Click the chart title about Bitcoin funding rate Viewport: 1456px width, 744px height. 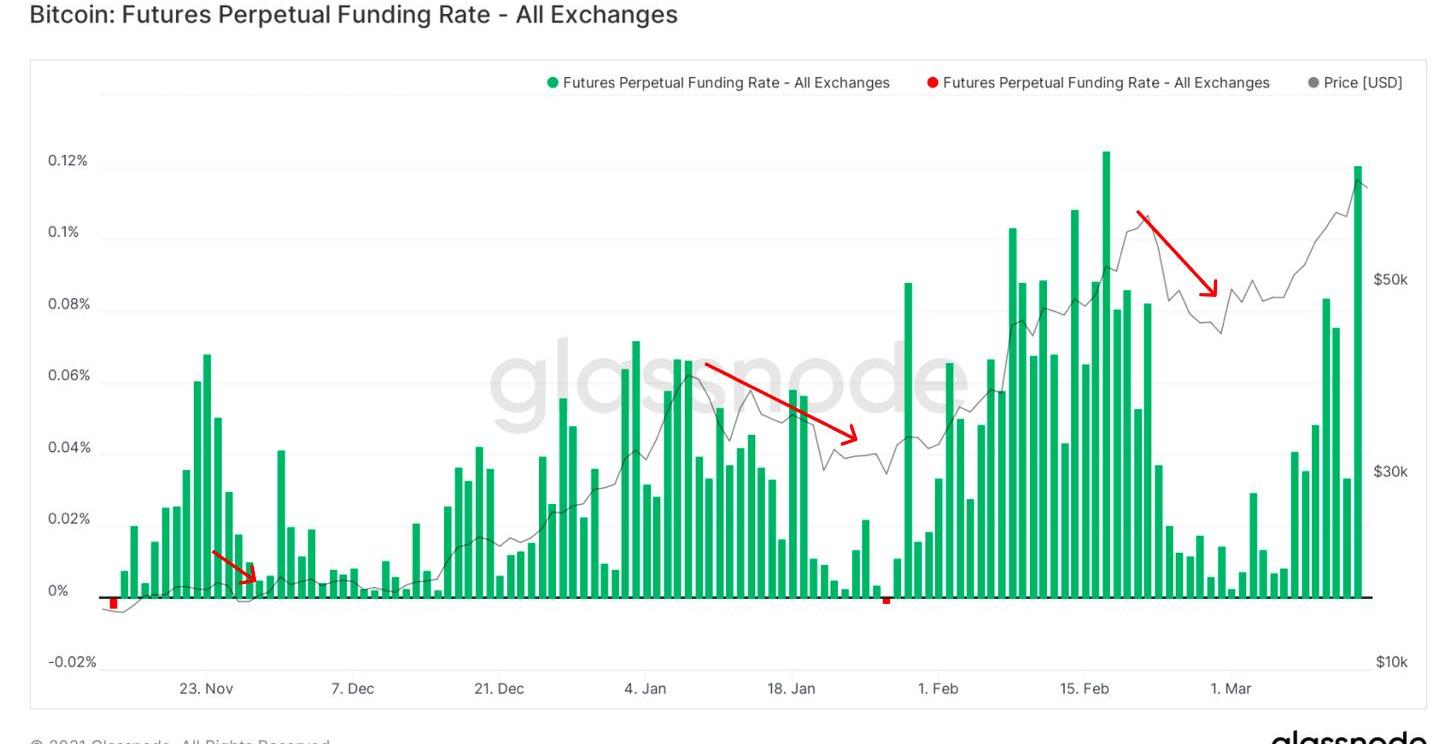point(354,15)
